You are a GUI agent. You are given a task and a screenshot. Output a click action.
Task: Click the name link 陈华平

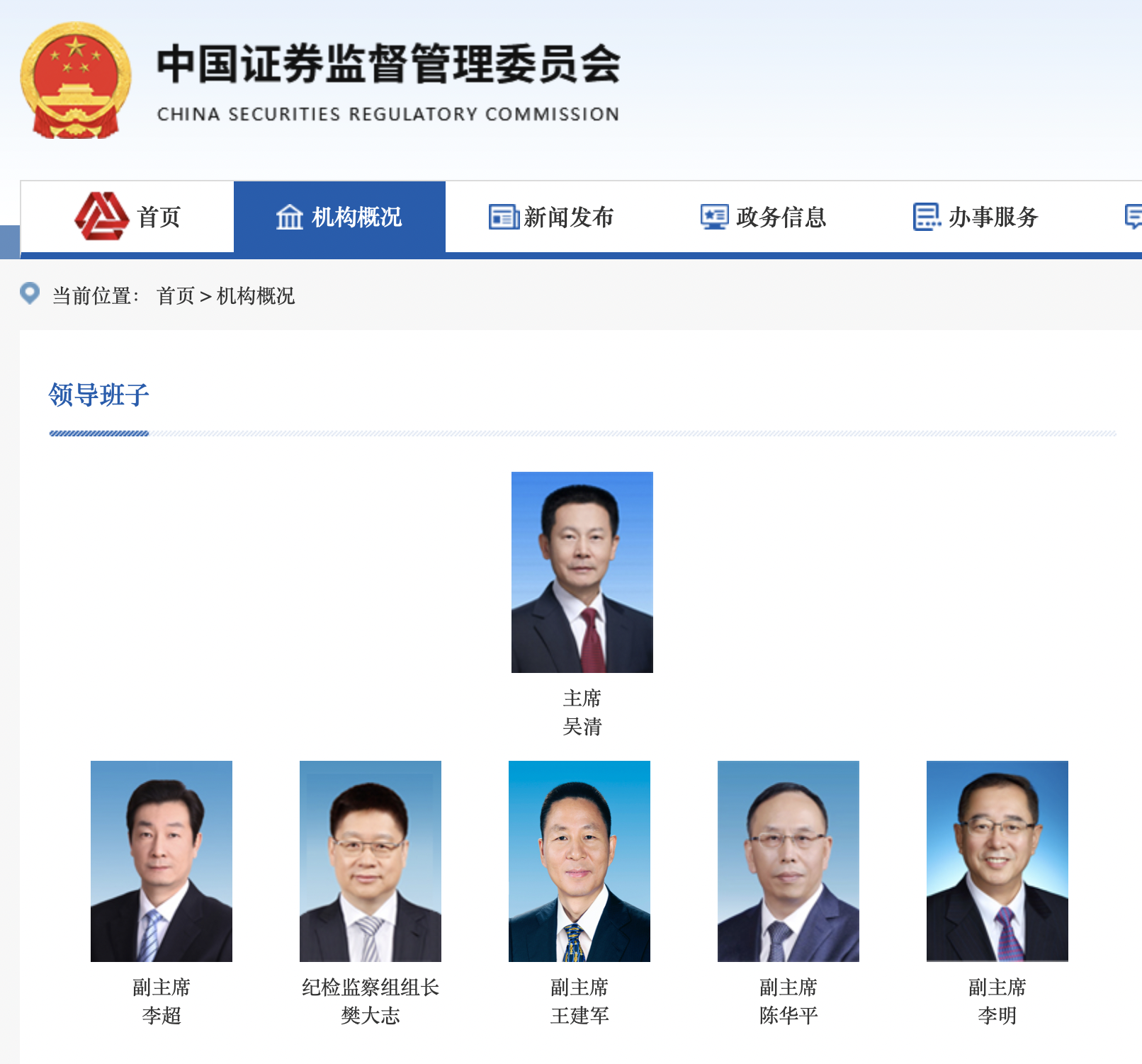coord(788,1016)
